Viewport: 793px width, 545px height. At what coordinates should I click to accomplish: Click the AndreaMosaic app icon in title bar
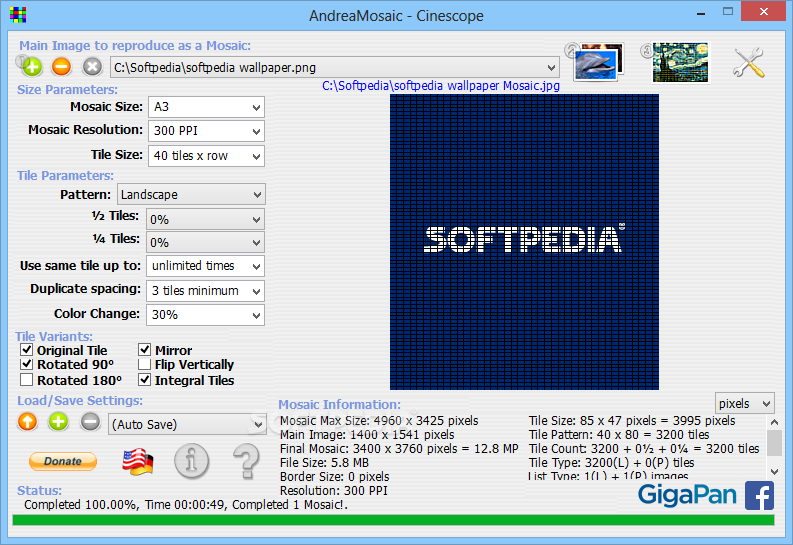[x=18, y=15]
